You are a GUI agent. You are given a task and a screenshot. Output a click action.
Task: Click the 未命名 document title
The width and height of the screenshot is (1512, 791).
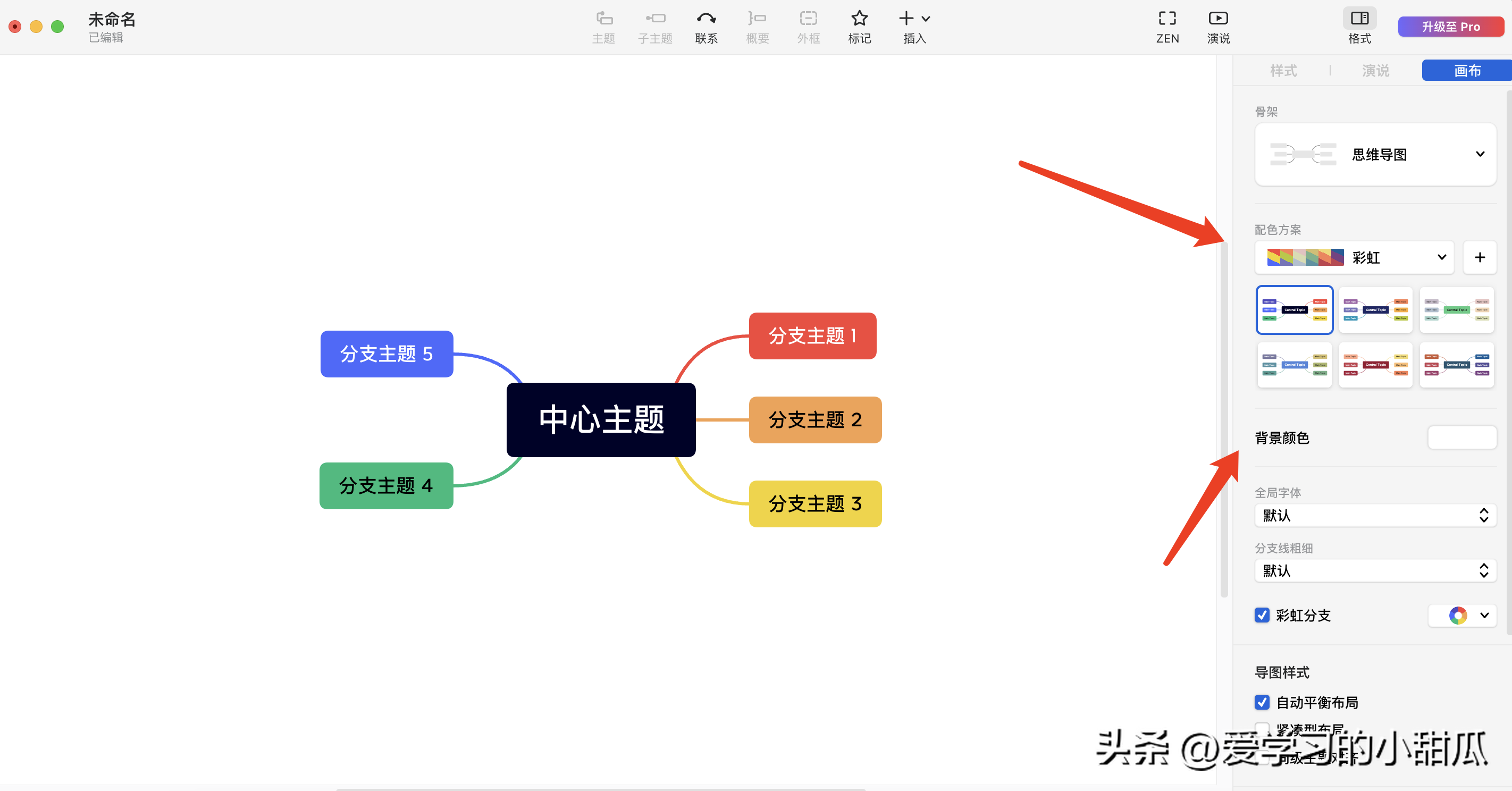[x=112, y=19]
